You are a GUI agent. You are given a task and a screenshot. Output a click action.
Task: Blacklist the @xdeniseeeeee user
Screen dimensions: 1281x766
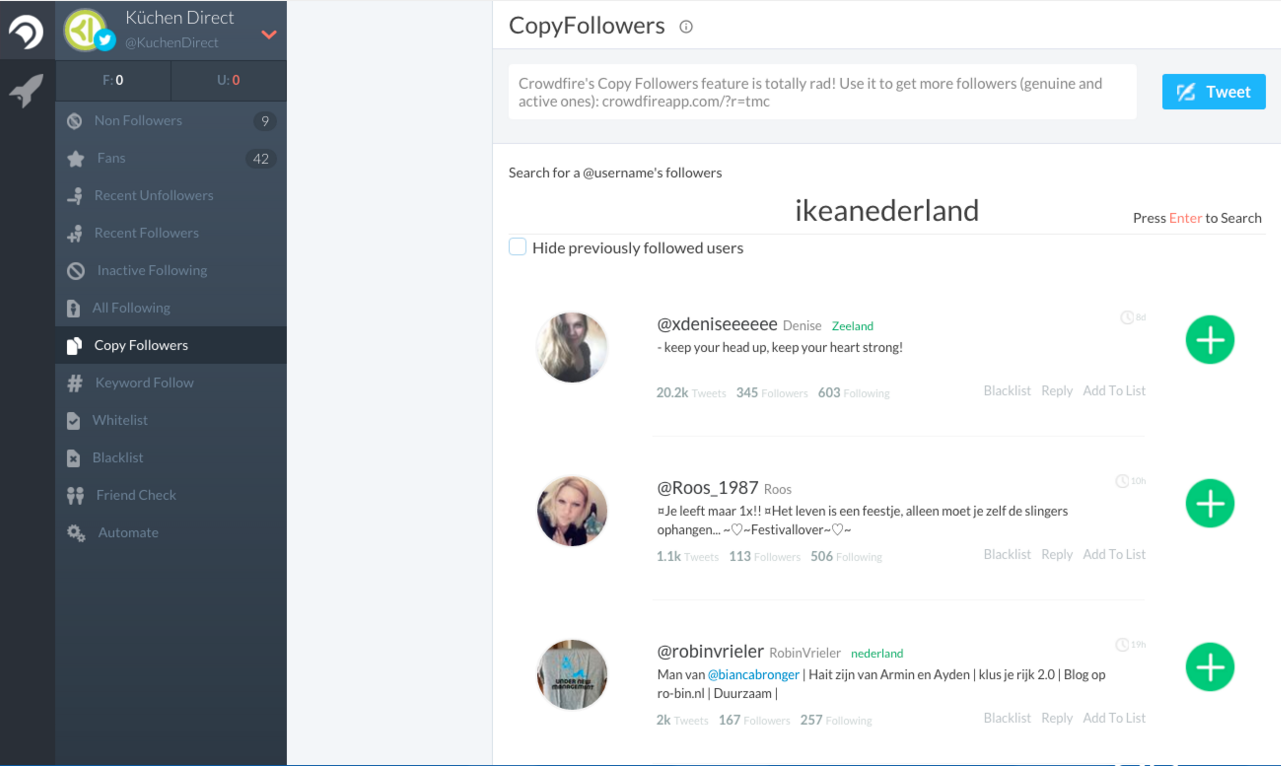(1007, 391)
